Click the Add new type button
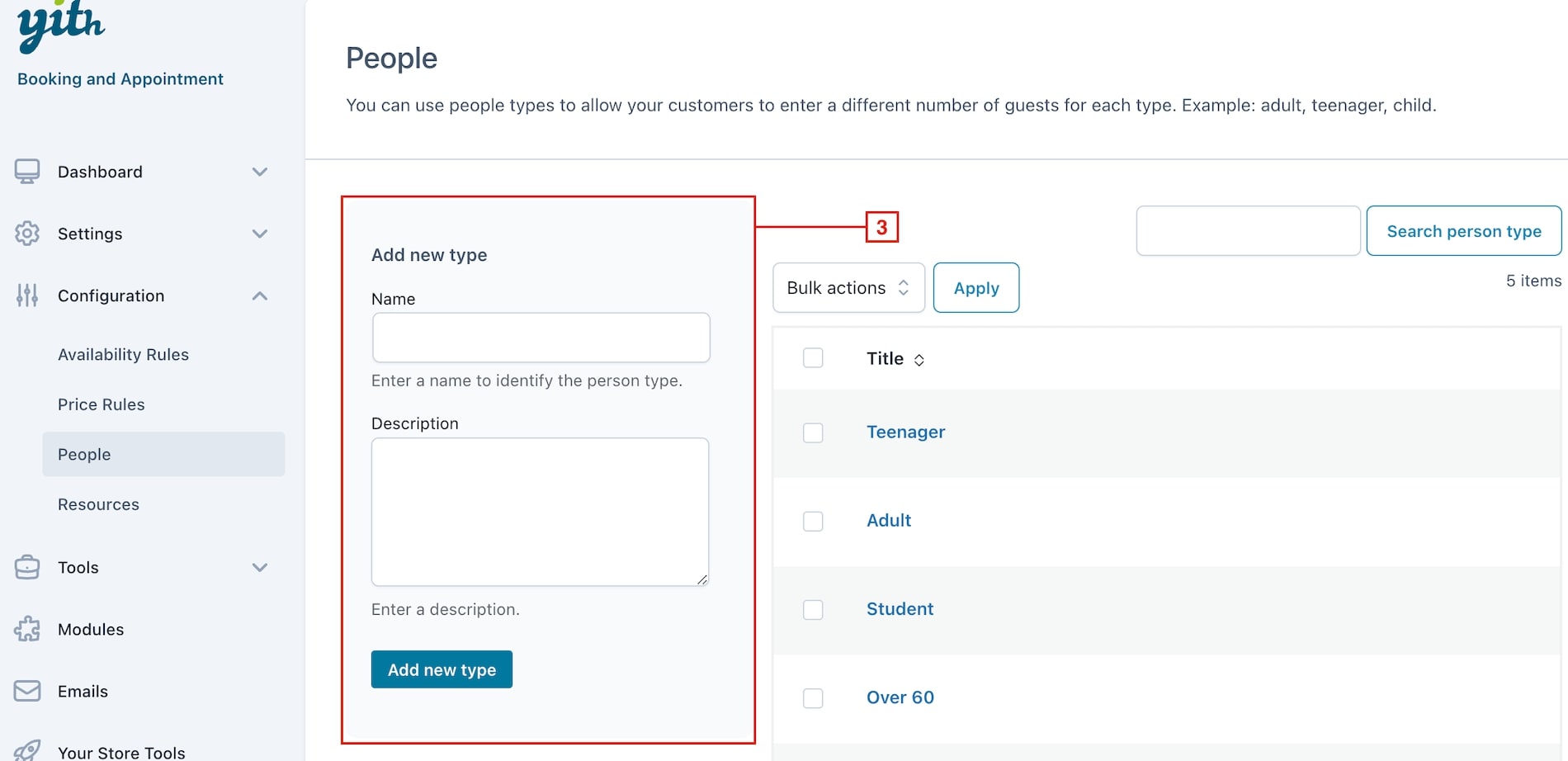1568x761 pixels. tap(442, 669)
